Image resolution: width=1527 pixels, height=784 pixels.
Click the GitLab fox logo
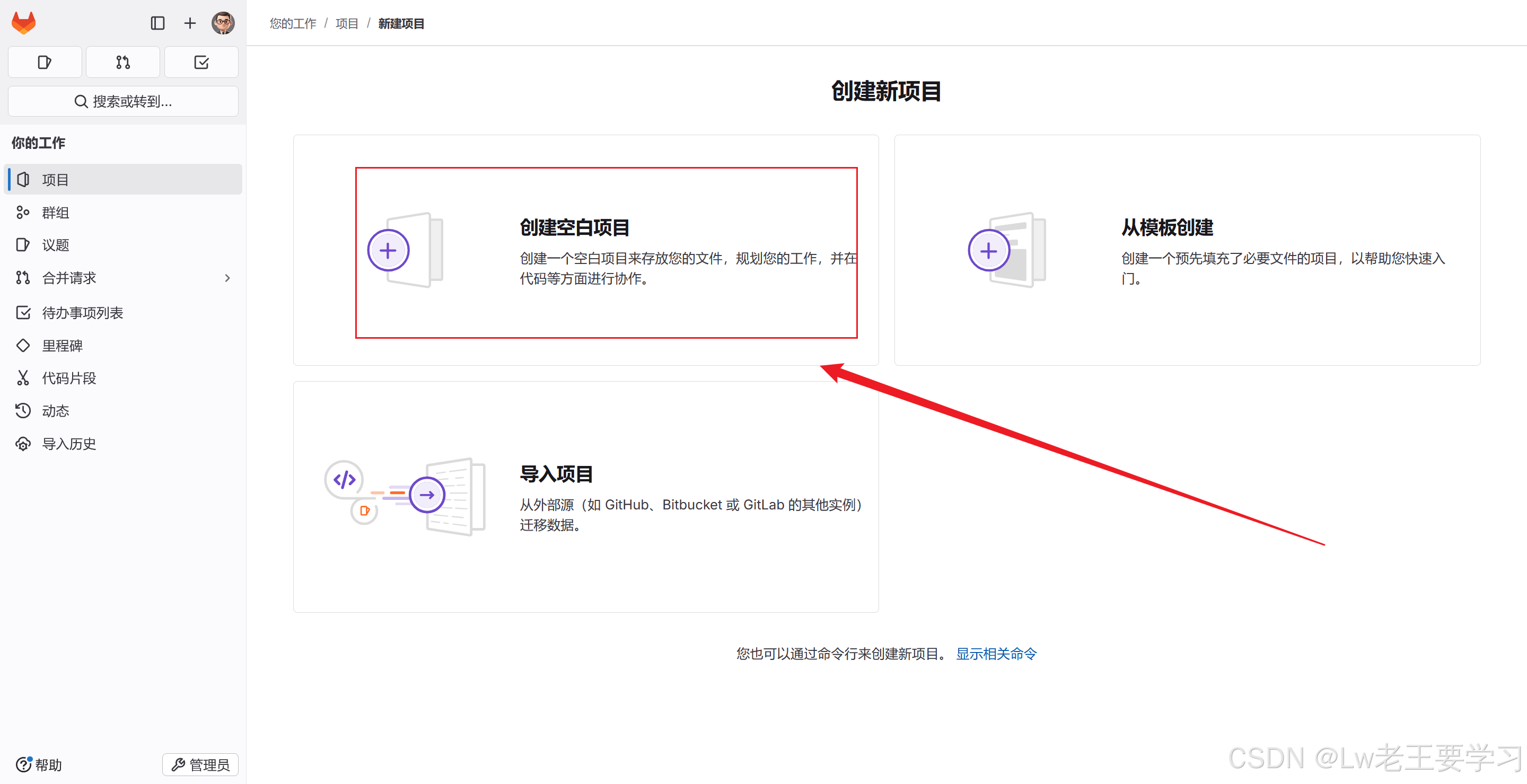tap(24, 23)
